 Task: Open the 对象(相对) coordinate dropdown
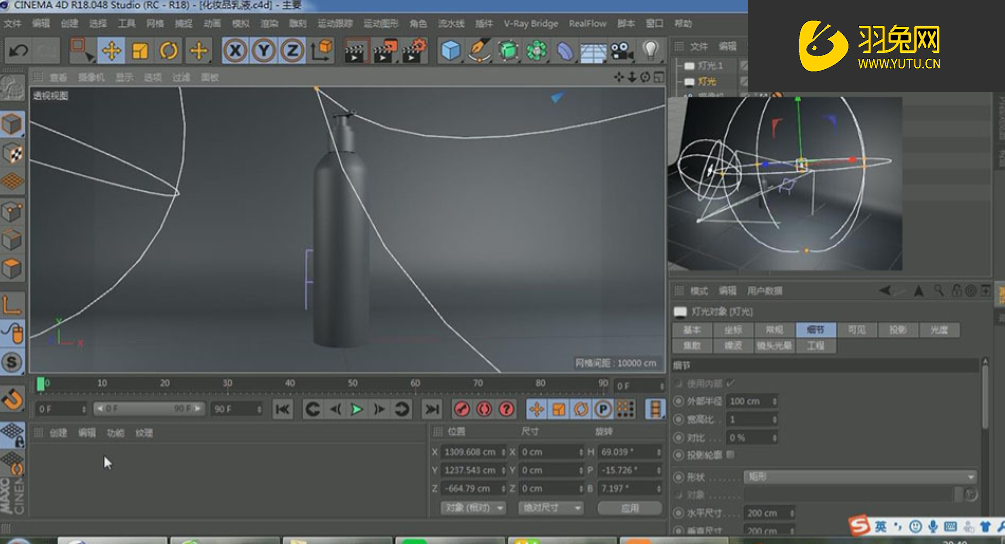(x=473, y=507)
